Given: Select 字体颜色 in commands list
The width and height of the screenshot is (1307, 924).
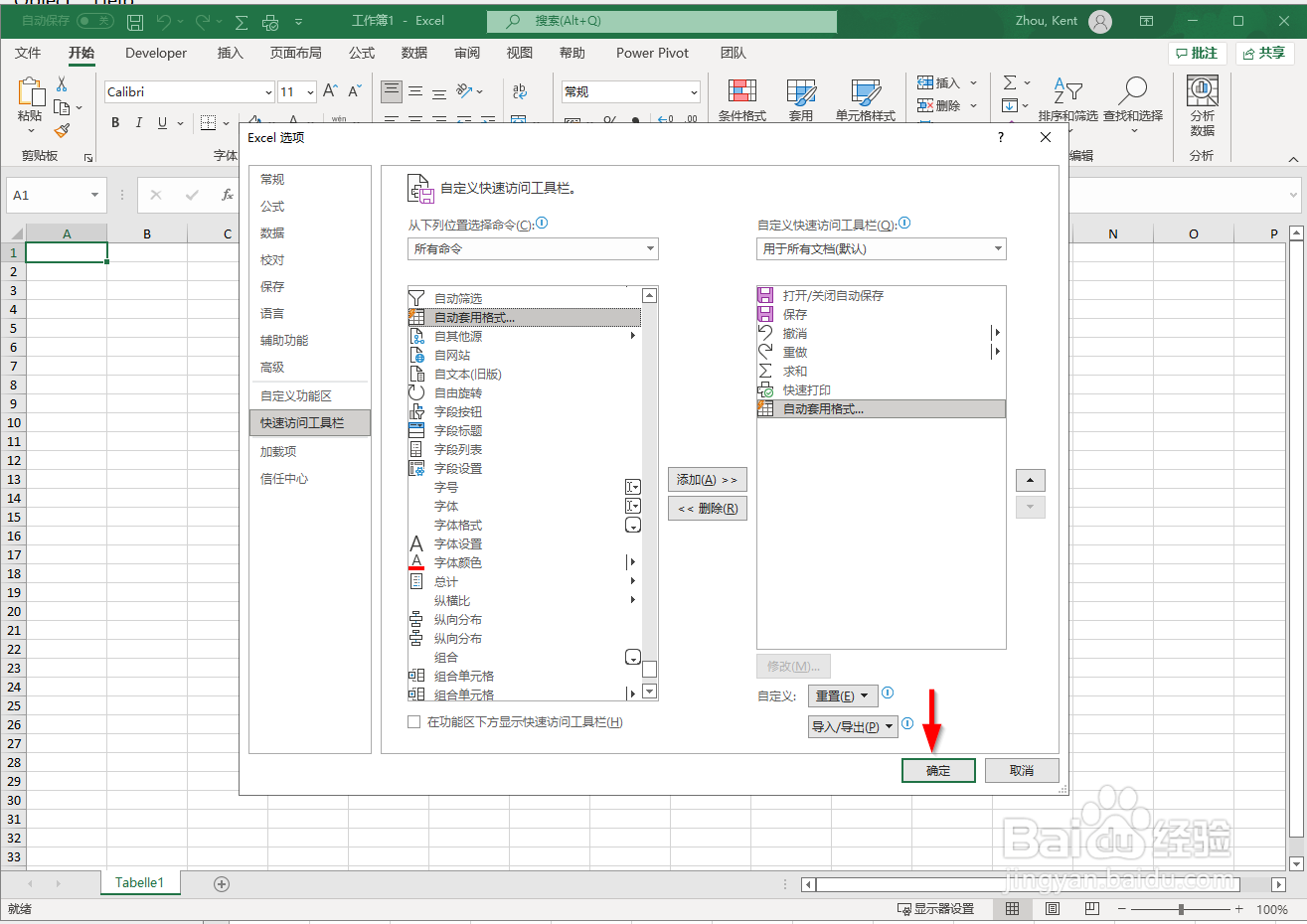Looking at the screenshot, I should [x=525, y=562].
